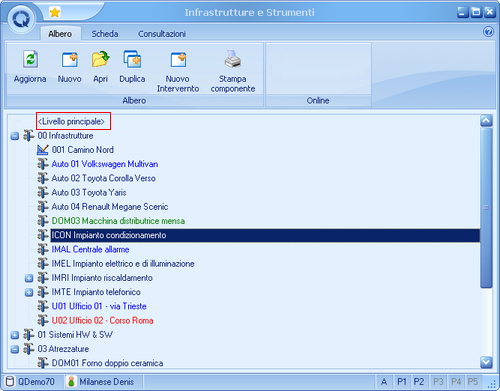
Task: Click the vertical scrollbar thumb
Action: click(x=486, y=207)
